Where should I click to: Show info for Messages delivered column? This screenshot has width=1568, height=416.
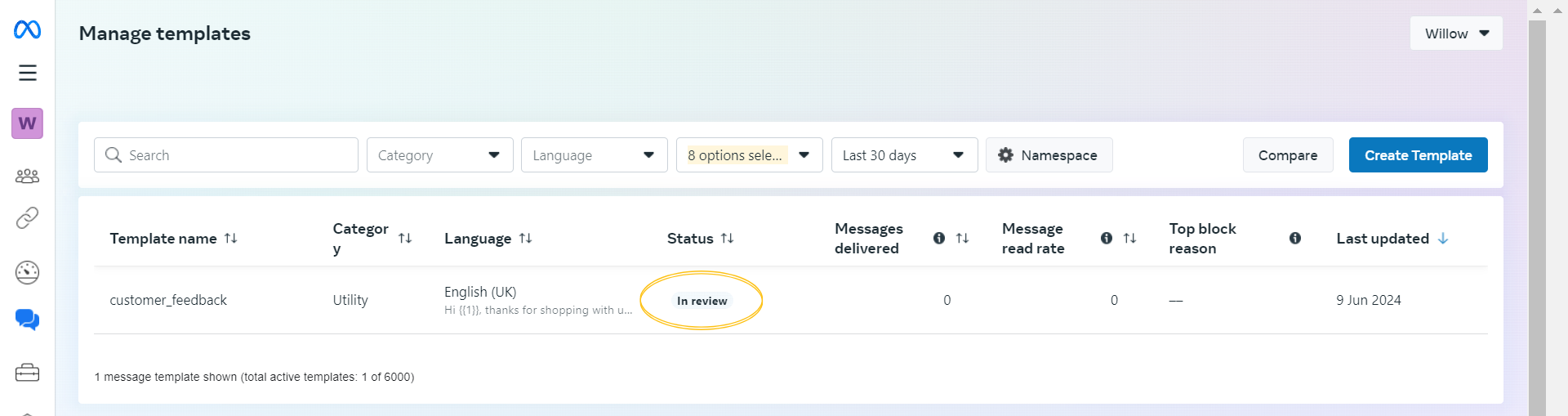(939, 239)
